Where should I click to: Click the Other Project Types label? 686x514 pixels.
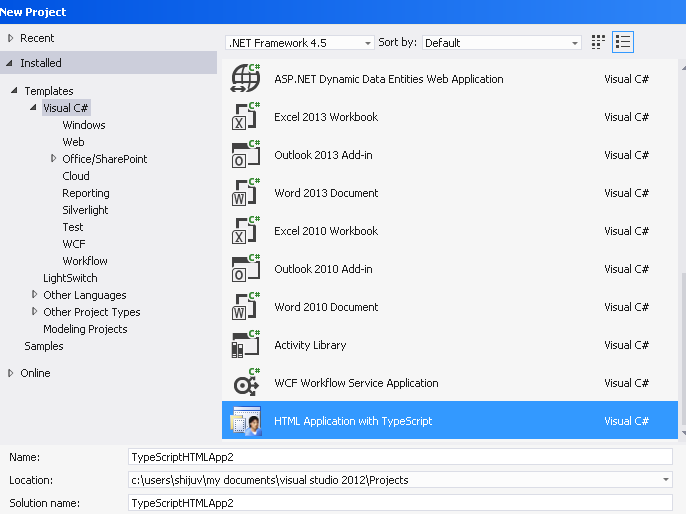(92, 312)
